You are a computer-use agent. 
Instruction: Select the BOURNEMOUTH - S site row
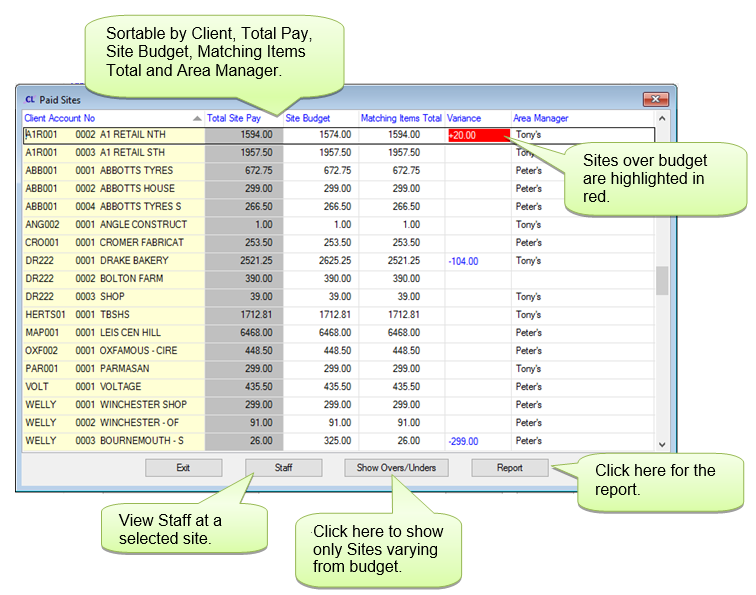point(140,441)
